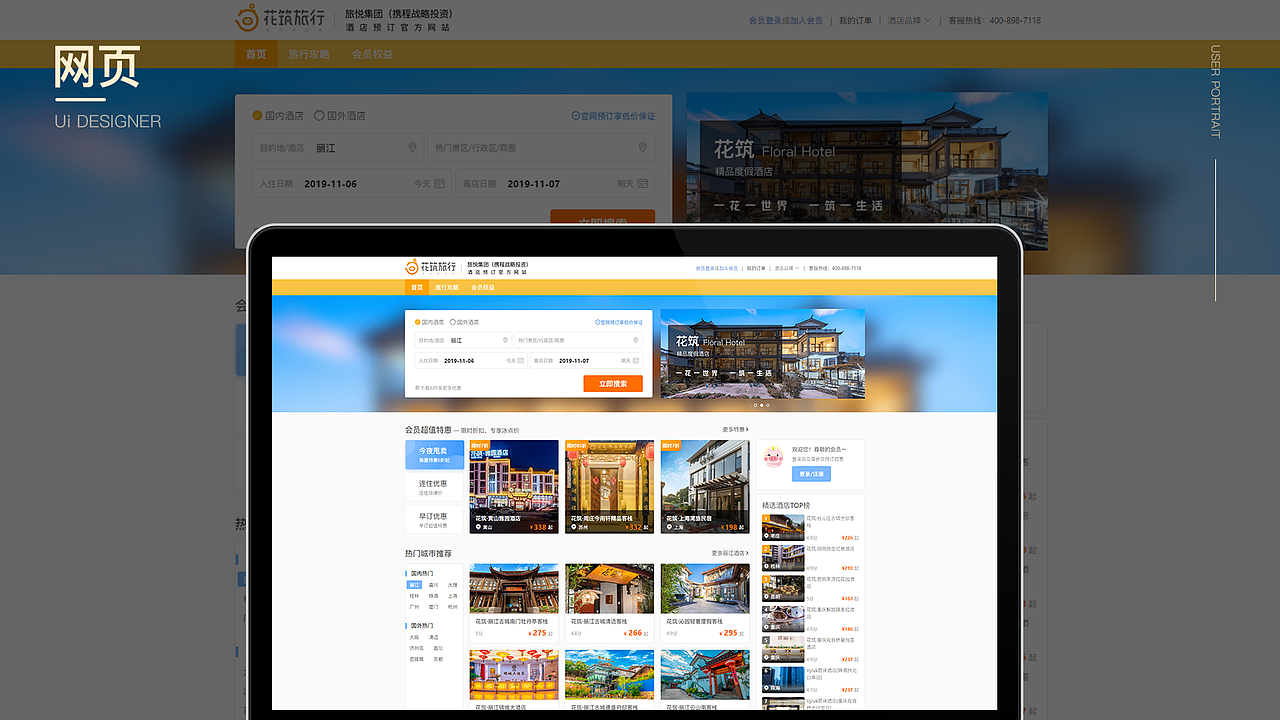This screenshot has height=720, width=1280.
Task: Select 早订优惠 deal tab on laptop screen
Action: coord(434,520)
